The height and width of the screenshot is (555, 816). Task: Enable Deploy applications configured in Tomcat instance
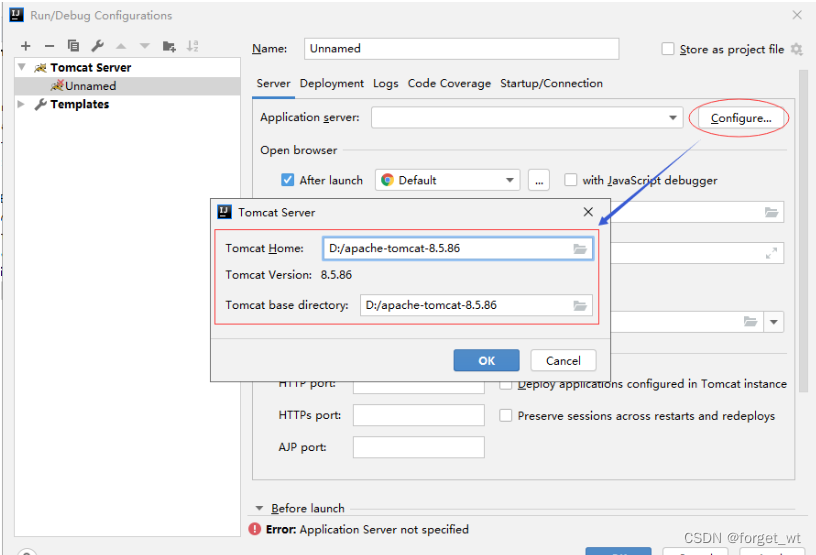tap(505, 384)
